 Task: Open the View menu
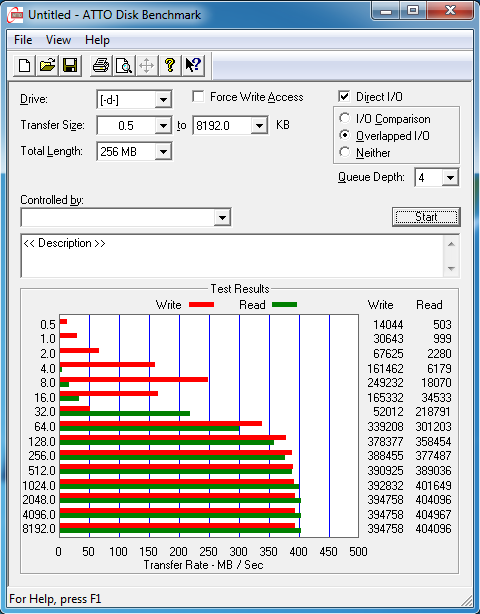tap(58, 40)
